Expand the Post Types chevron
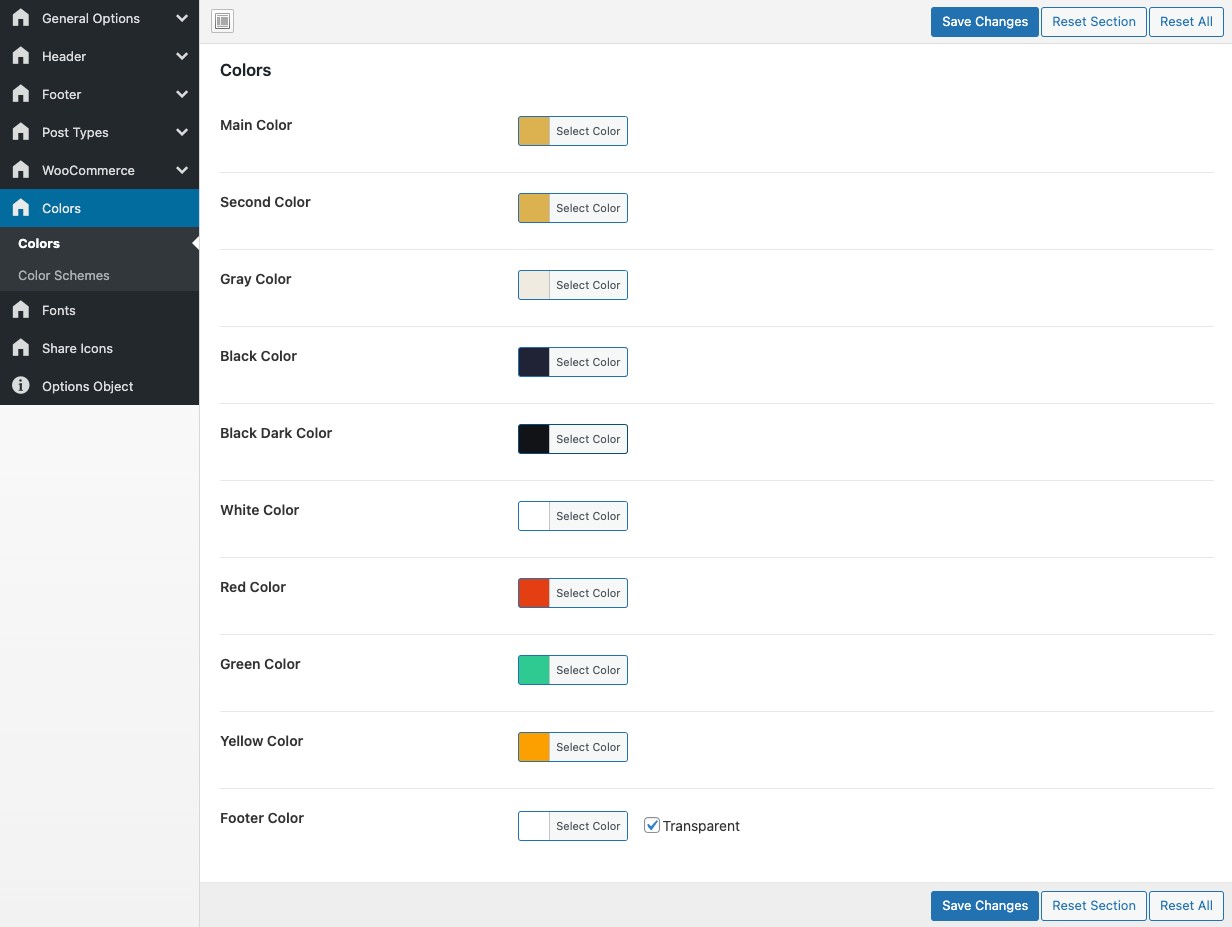The image size is (1232, 927). pyautogui.click(x=181, y=132)
